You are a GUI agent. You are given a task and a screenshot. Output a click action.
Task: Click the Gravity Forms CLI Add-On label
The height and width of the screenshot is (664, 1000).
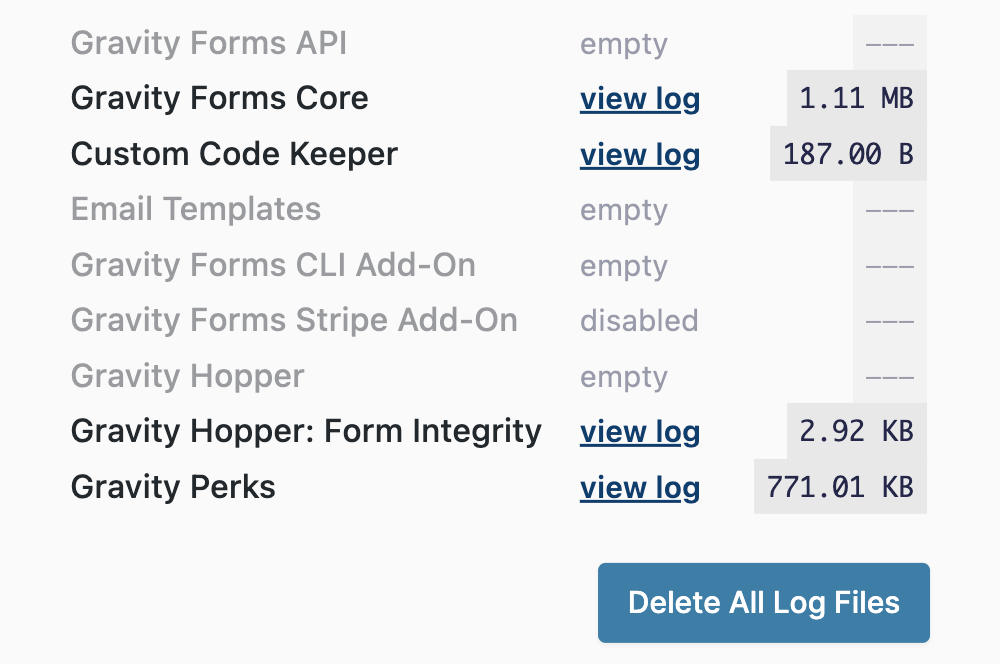[x=273, y=265]
